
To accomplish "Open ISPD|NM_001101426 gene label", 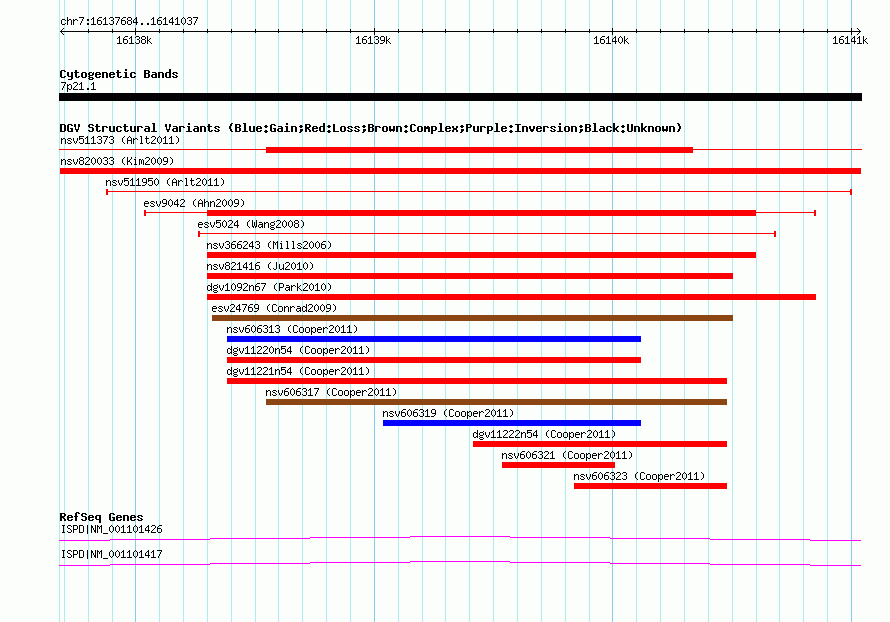I will 111,529.
